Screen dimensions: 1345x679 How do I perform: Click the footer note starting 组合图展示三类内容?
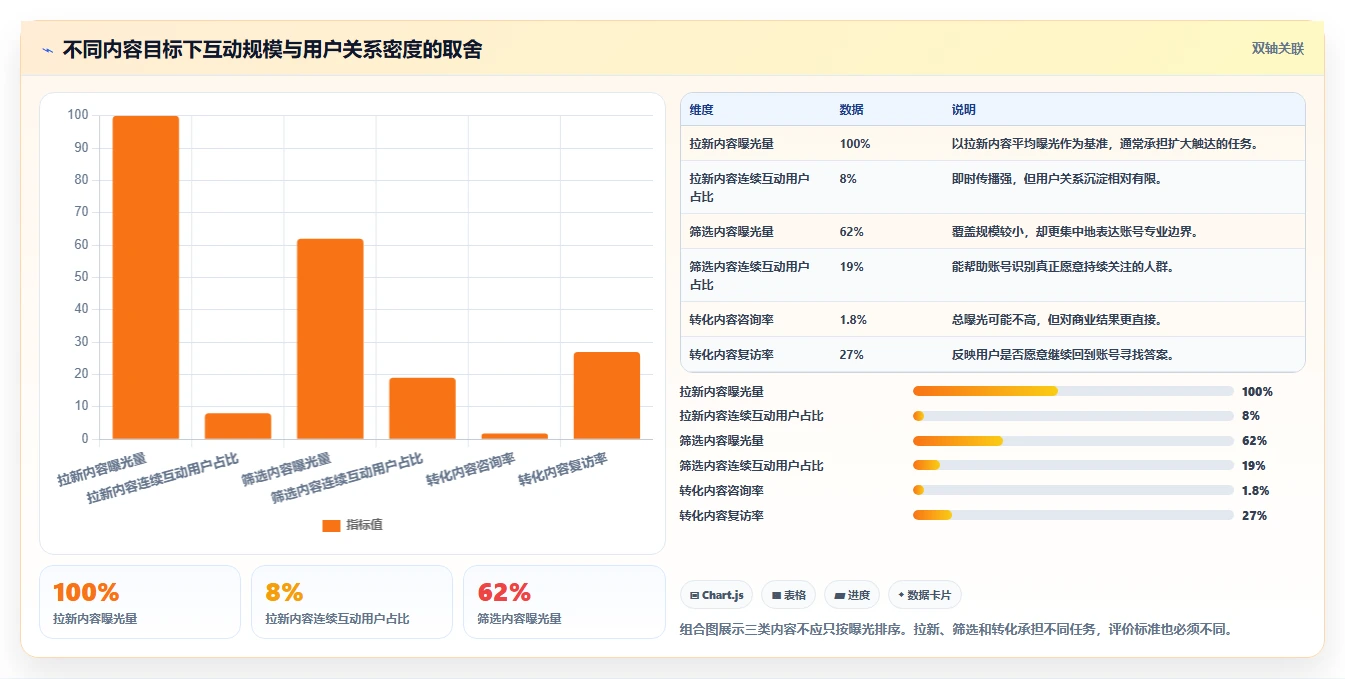click(957, 630)
